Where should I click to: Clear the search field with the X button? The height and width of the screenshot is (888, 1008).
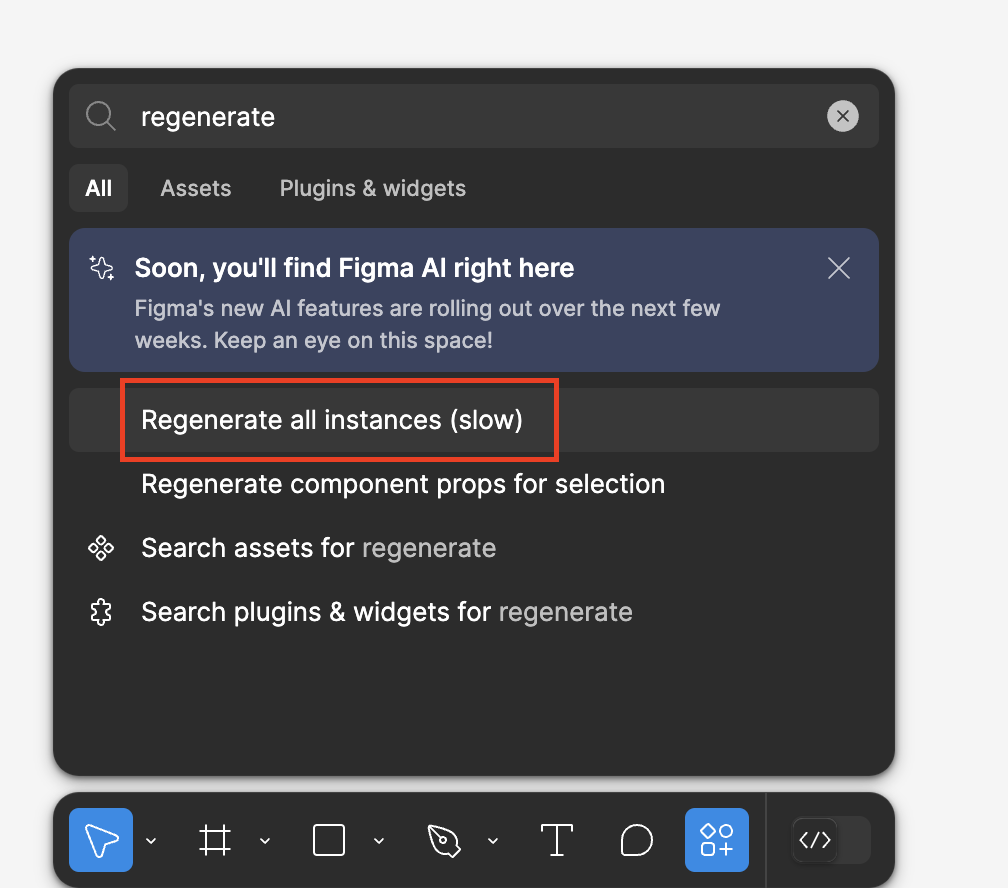click(843, 116)
